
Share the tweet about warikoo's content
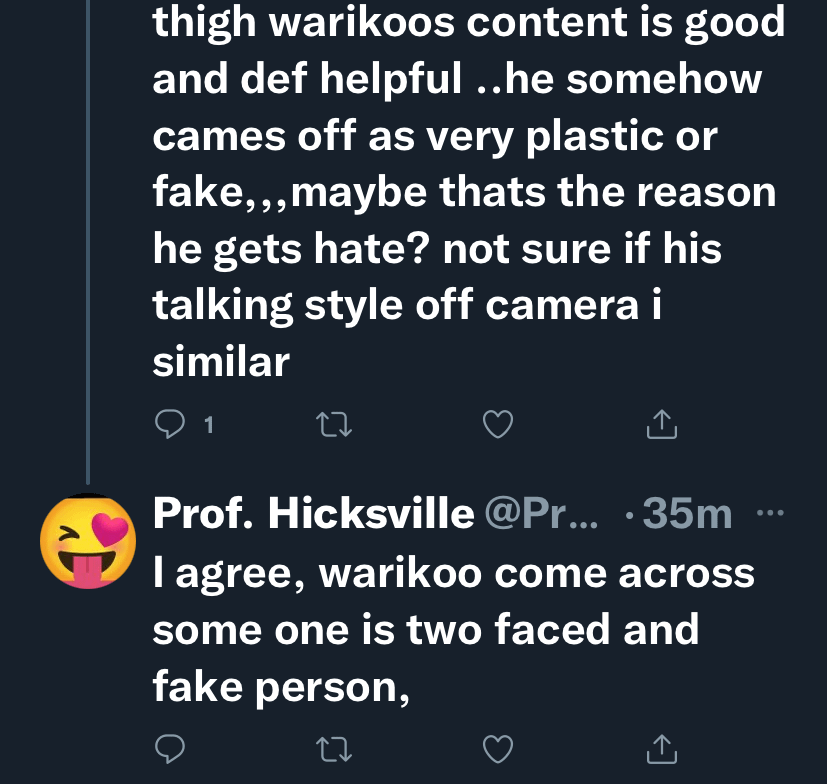pyautogui.click(x=661, y=427)
